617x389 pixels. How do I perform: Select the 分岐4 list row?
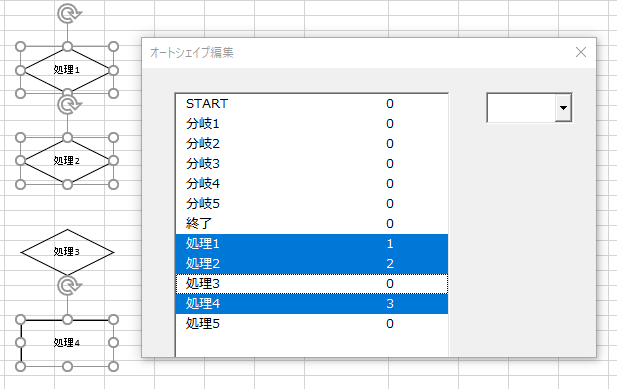tap(312, 184)
